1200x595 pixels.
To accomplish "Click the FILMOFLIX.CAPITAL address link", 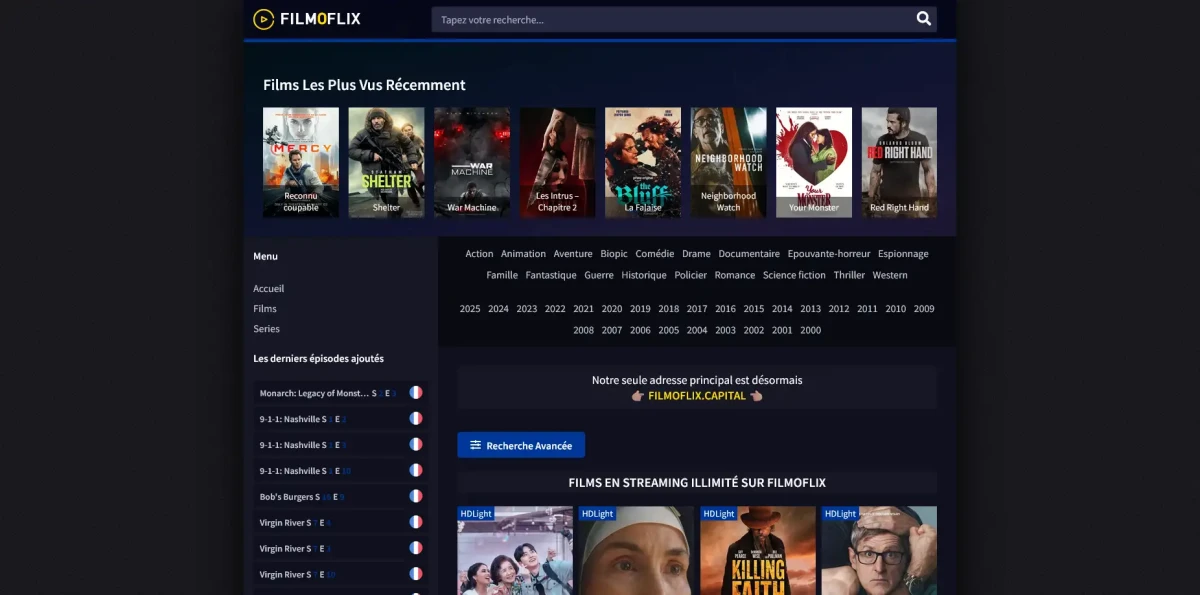I will 697,396.
